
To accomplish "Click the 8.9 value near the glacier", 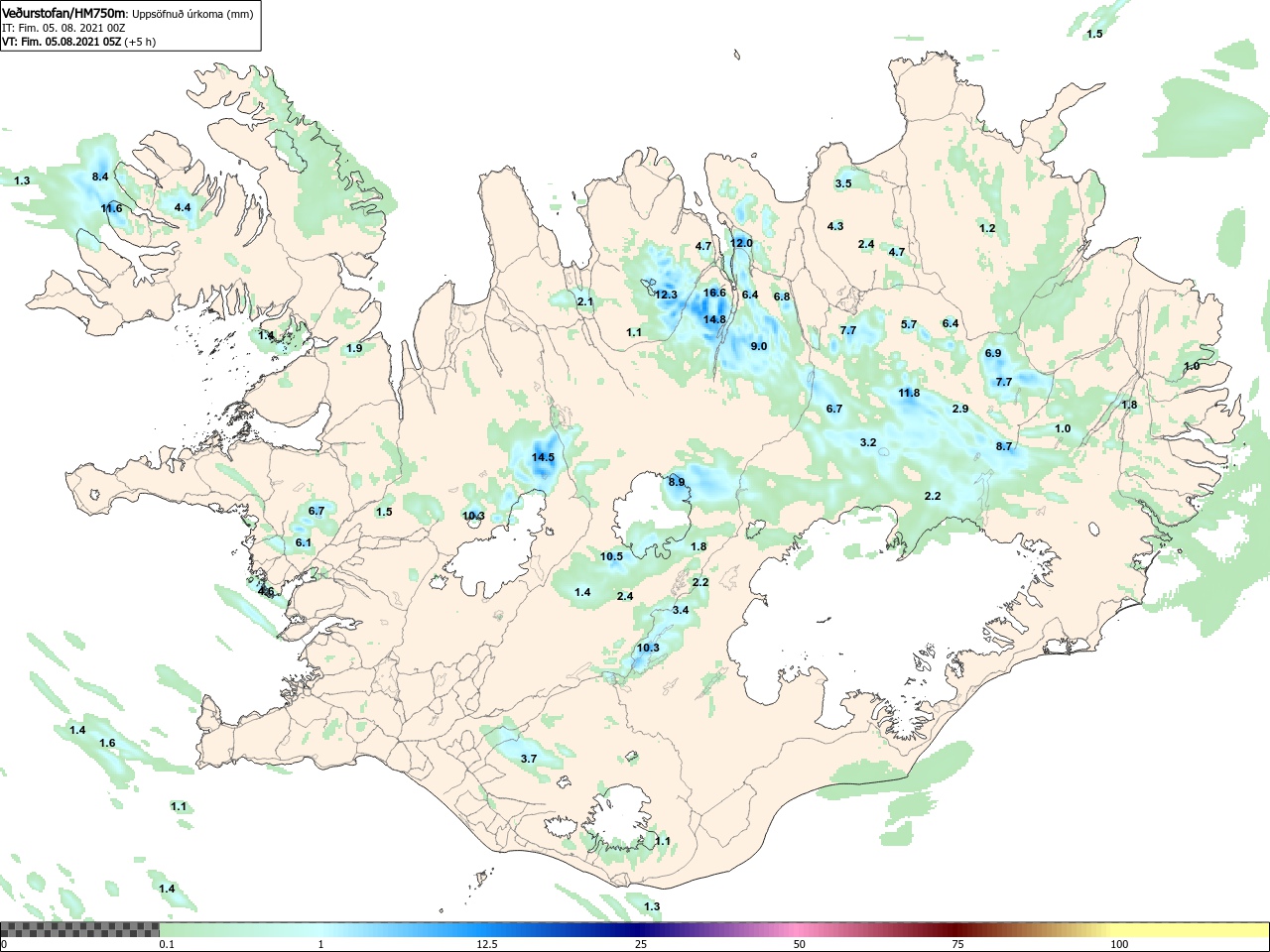I will [677, 482].
